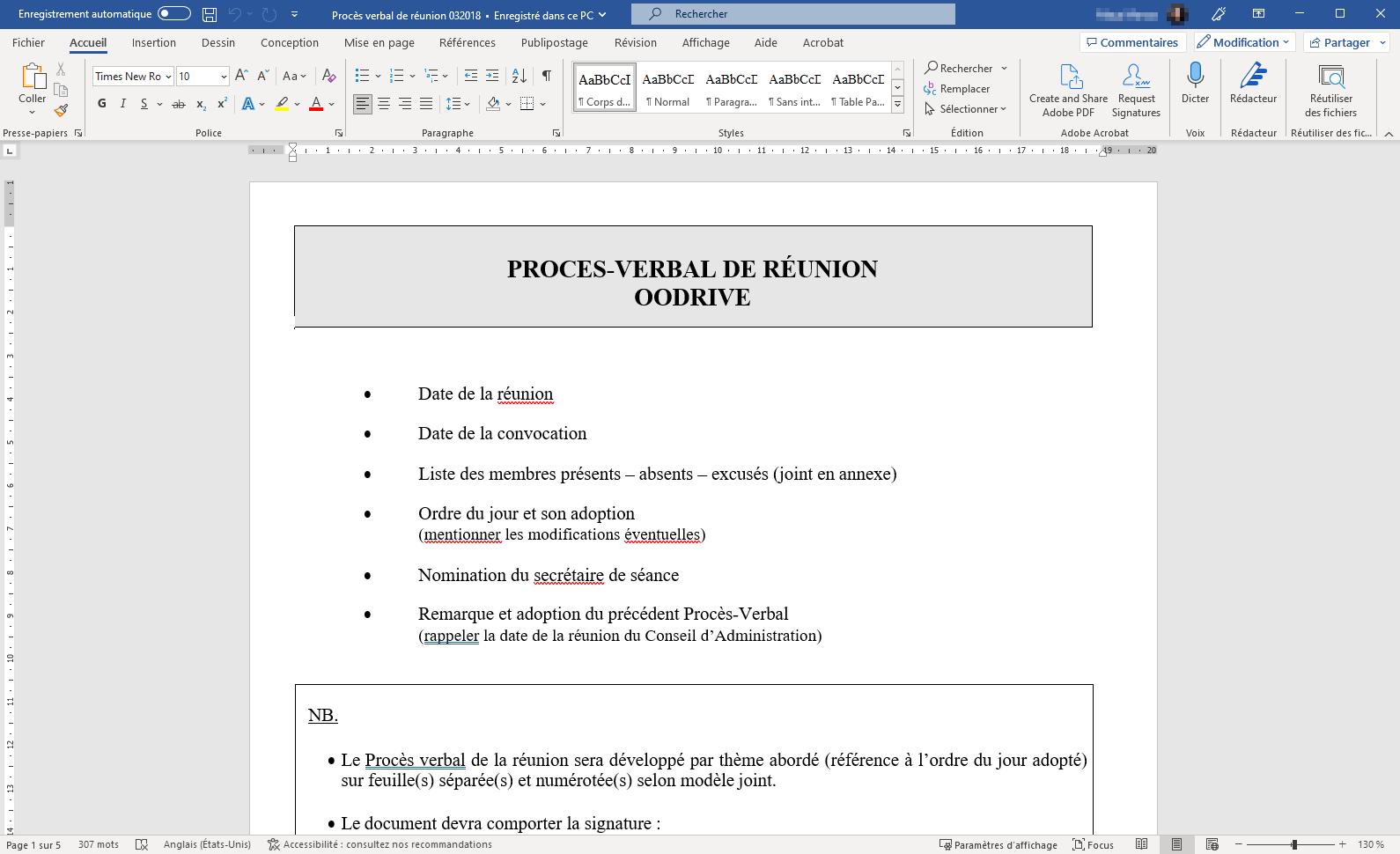
Task: Click the Dicter microphone icon
Action: point(1195,76)
